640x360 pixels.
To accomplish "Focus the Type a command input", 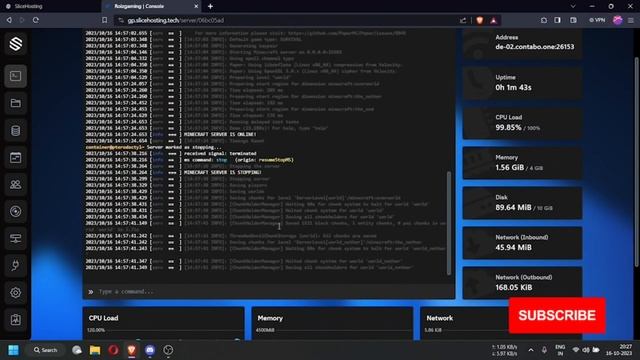I will coord(269,291).
